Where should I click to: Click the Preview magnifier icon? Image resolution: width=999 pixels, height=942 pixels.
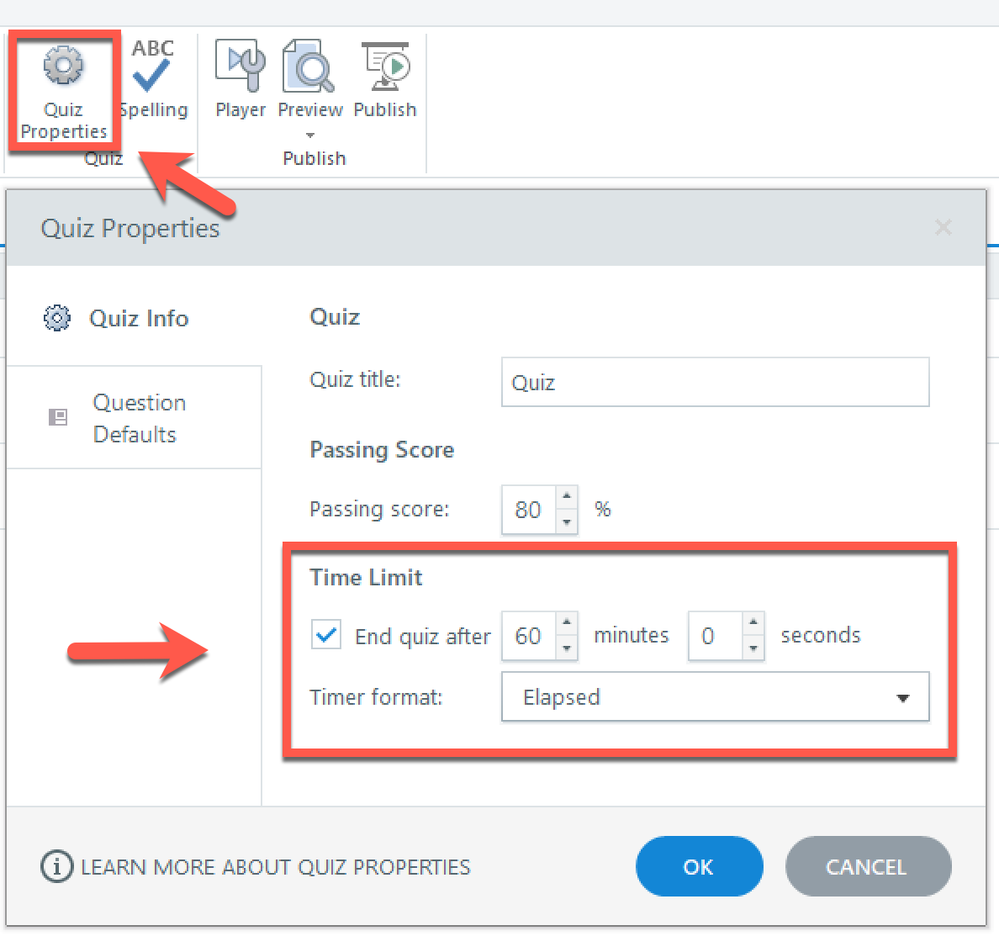click(x=310, y=68)
